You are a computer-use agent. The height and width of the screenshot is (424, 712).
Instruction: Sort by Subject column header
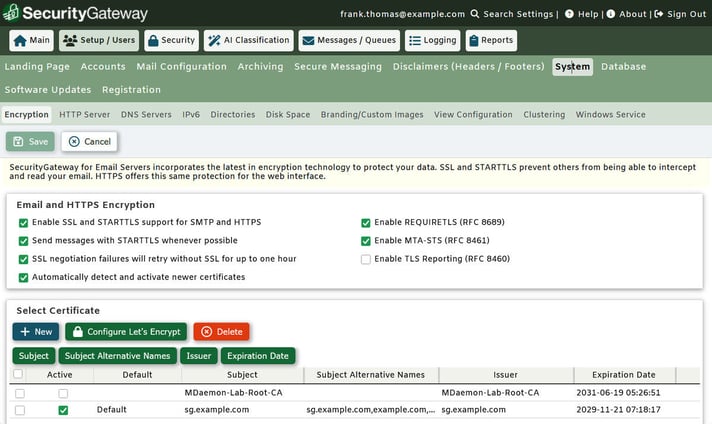click(242, 375)
